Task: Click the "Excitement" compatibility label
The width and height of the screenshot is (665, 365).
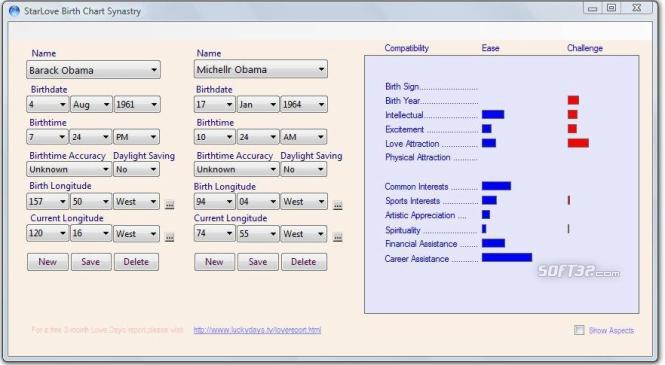Action: [x=405, y=129]
